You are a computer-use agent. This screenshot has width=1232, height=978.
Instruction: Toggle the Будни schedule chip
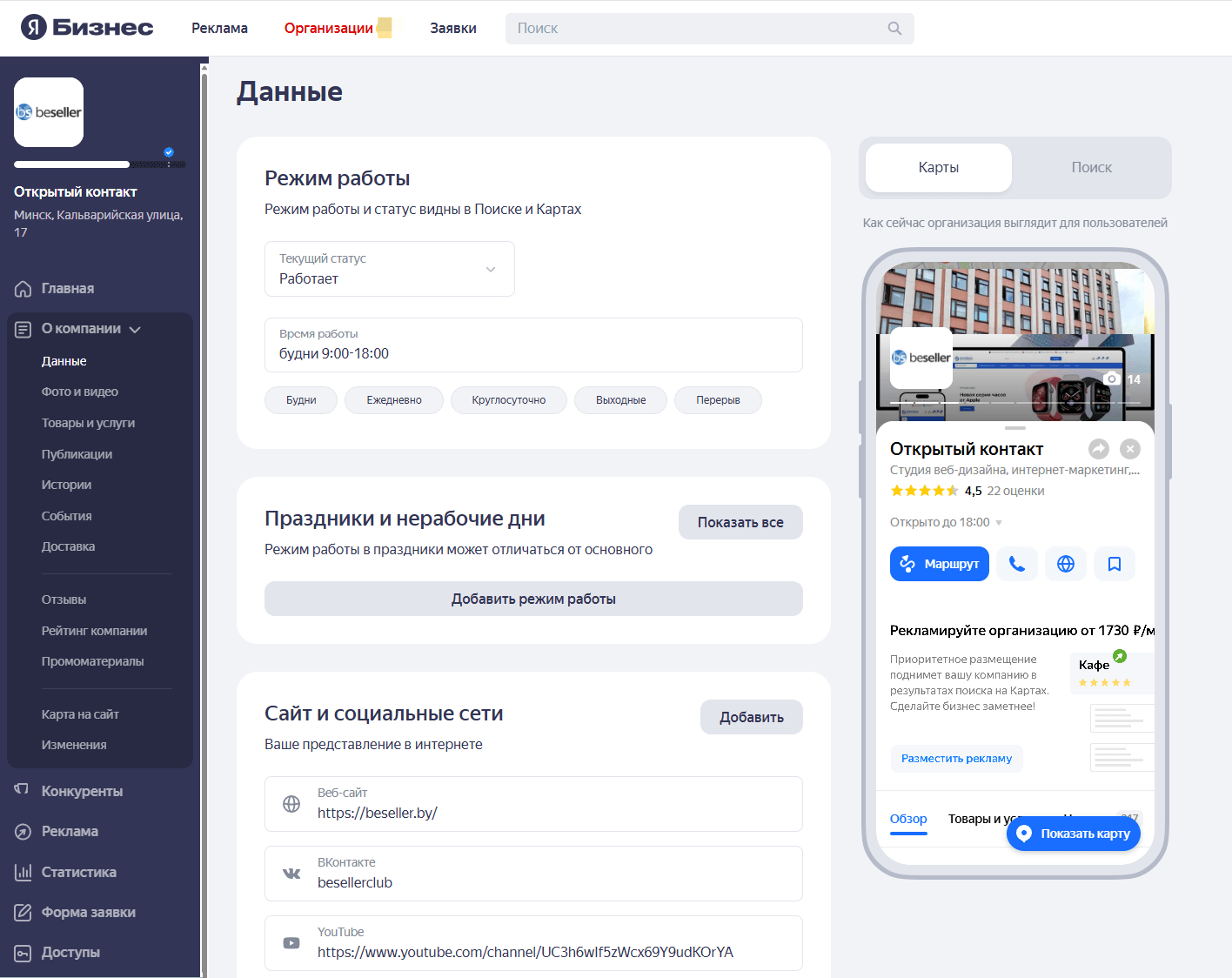[x=300, y=399]
